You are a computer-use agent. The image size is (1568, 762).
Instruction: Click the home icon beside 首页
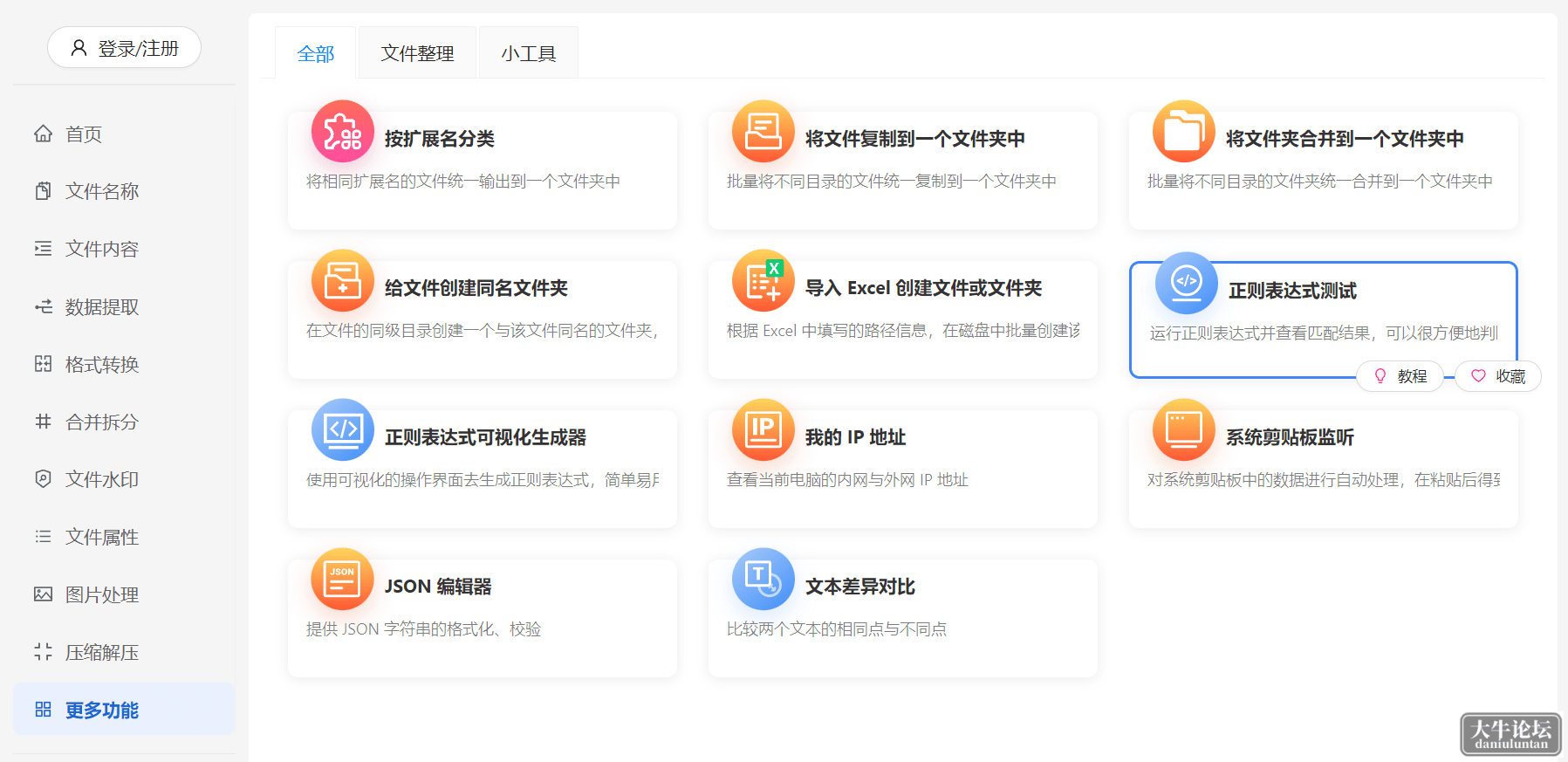(x=43, y=134)
